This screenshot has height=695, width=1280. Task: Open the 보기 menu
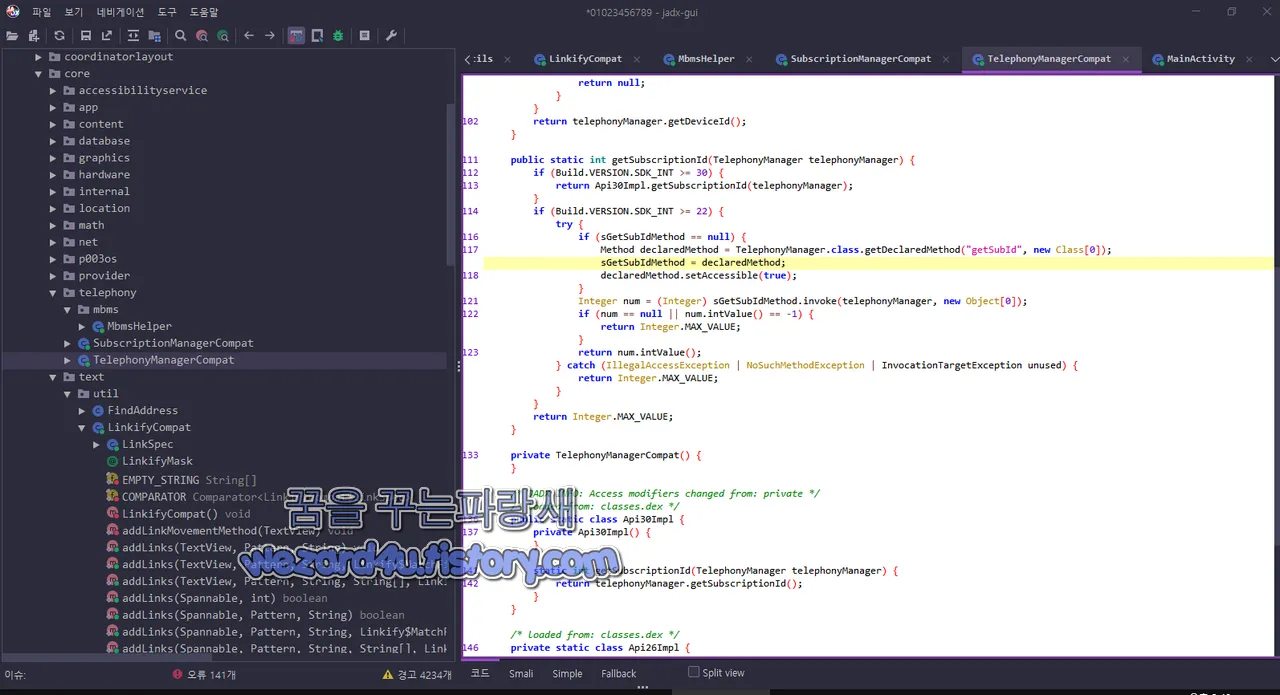point(74,12)
